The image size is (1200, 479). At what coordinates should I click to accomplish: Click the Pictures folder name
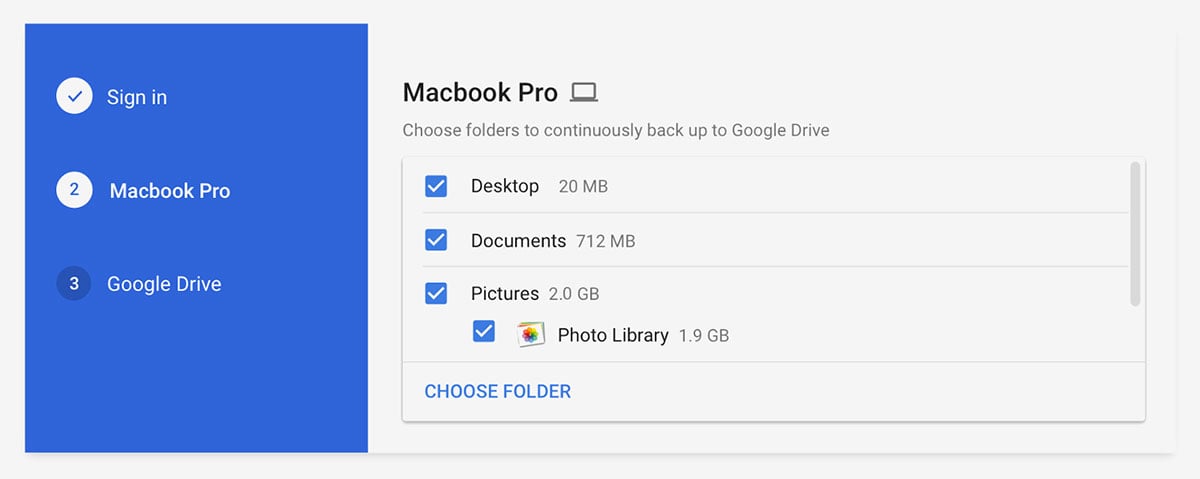point(505,294)
